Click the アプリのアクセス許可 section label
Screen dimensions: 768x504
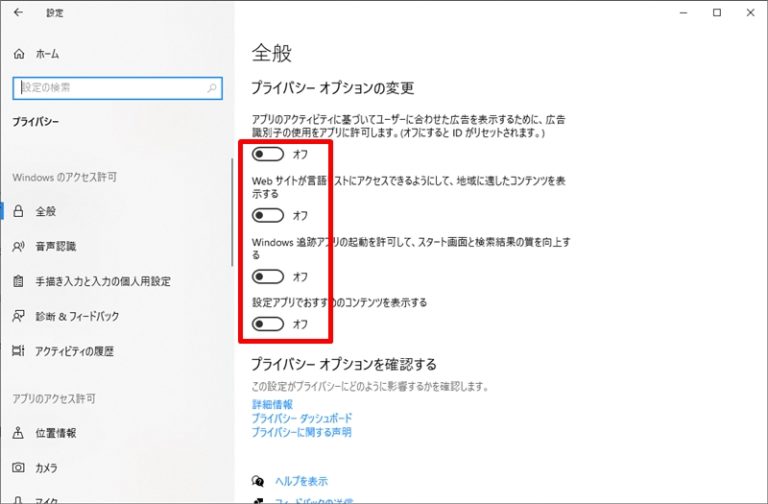tap(54, 399)
